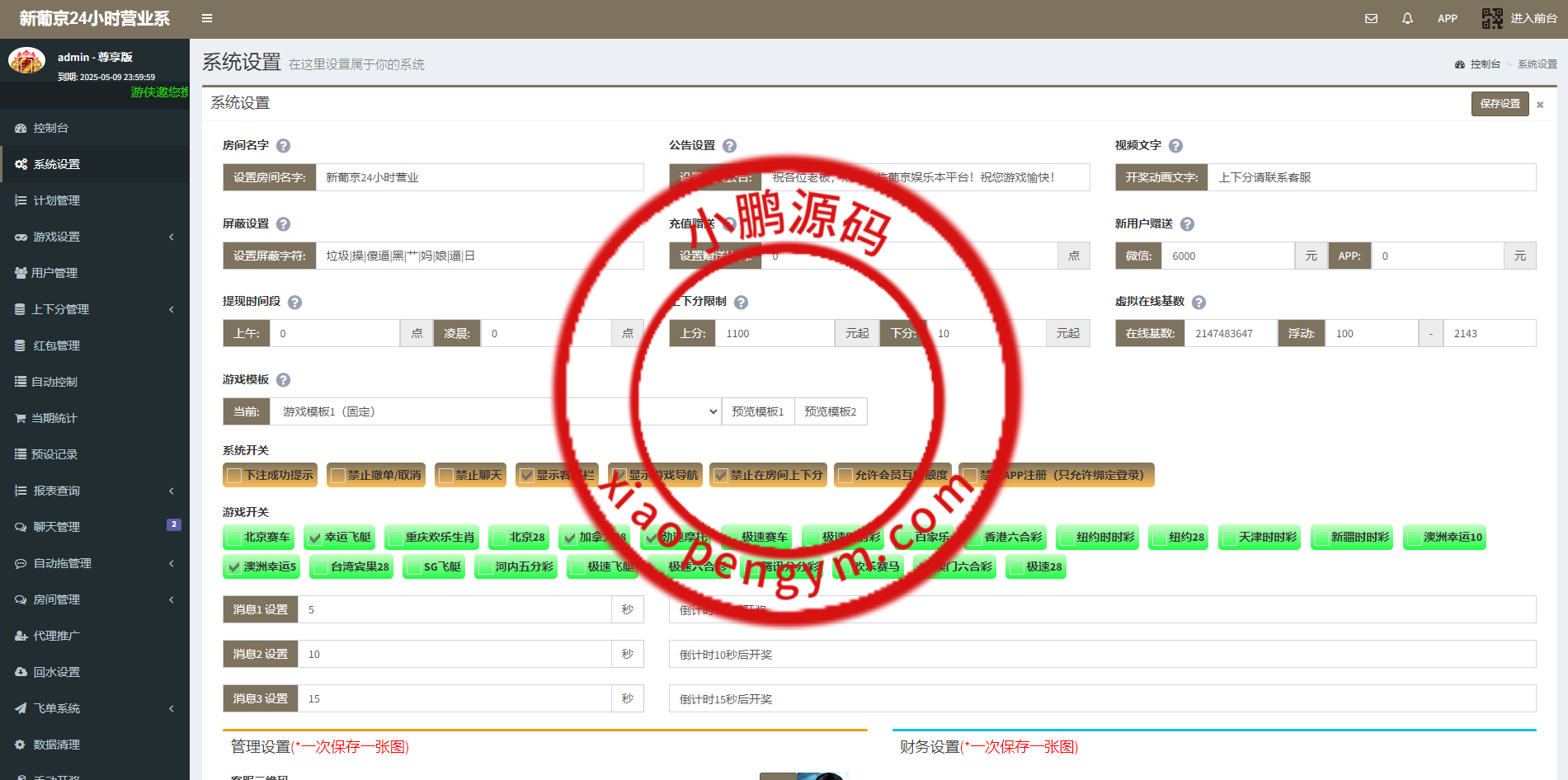
Task: Open the mail envelope icon
Action: (1371, 18)
